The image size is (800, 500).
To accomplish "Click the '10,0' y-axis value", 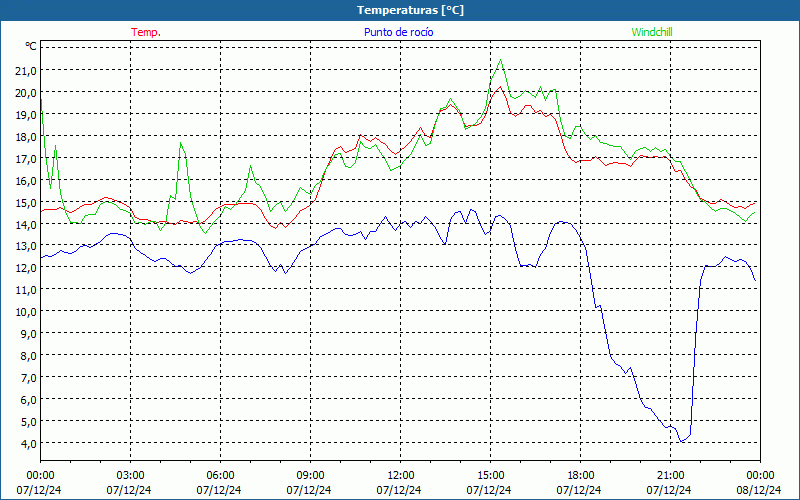I will pyautogui.click(x=26, y=312).
